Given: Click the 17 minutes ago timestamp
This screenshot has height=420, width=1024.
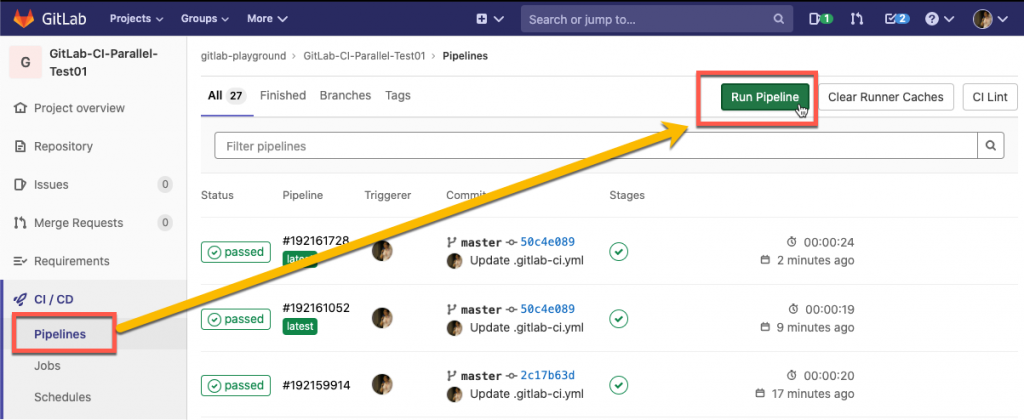Looking at the screenshot, I should pyautogui.click(x=812, y=394).
